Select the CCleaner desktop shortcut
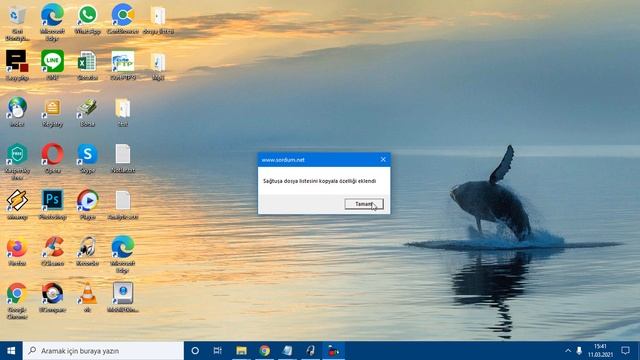640x360 pixels. 52,251
